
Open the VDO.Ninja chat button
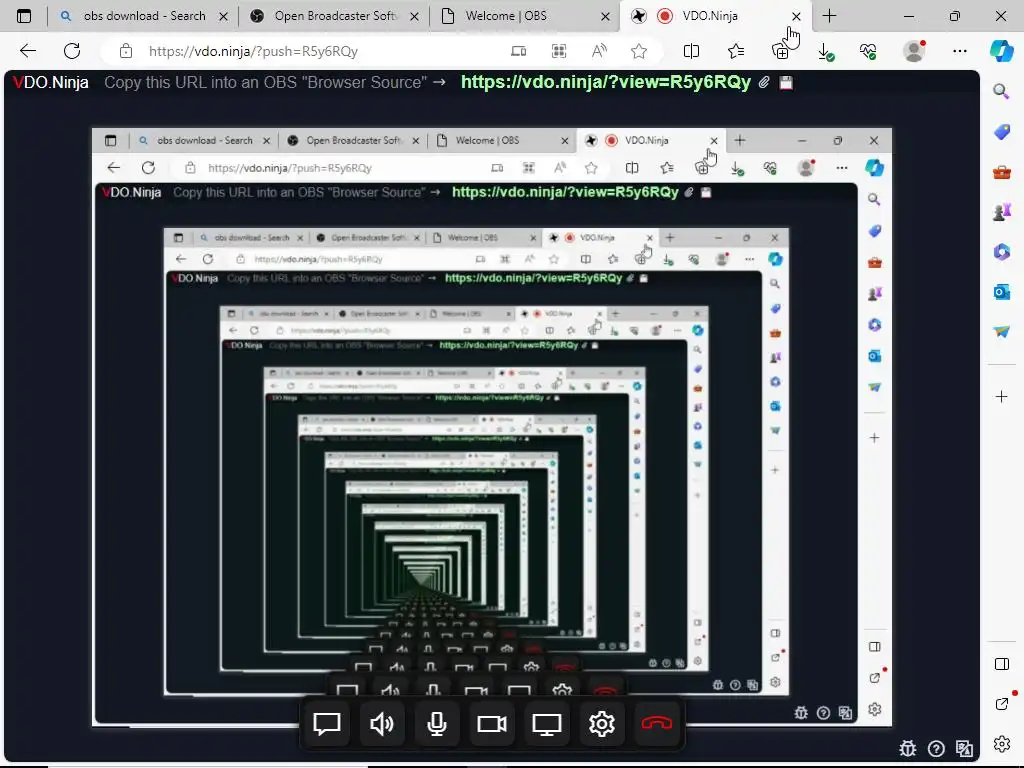tap(327, 724)
